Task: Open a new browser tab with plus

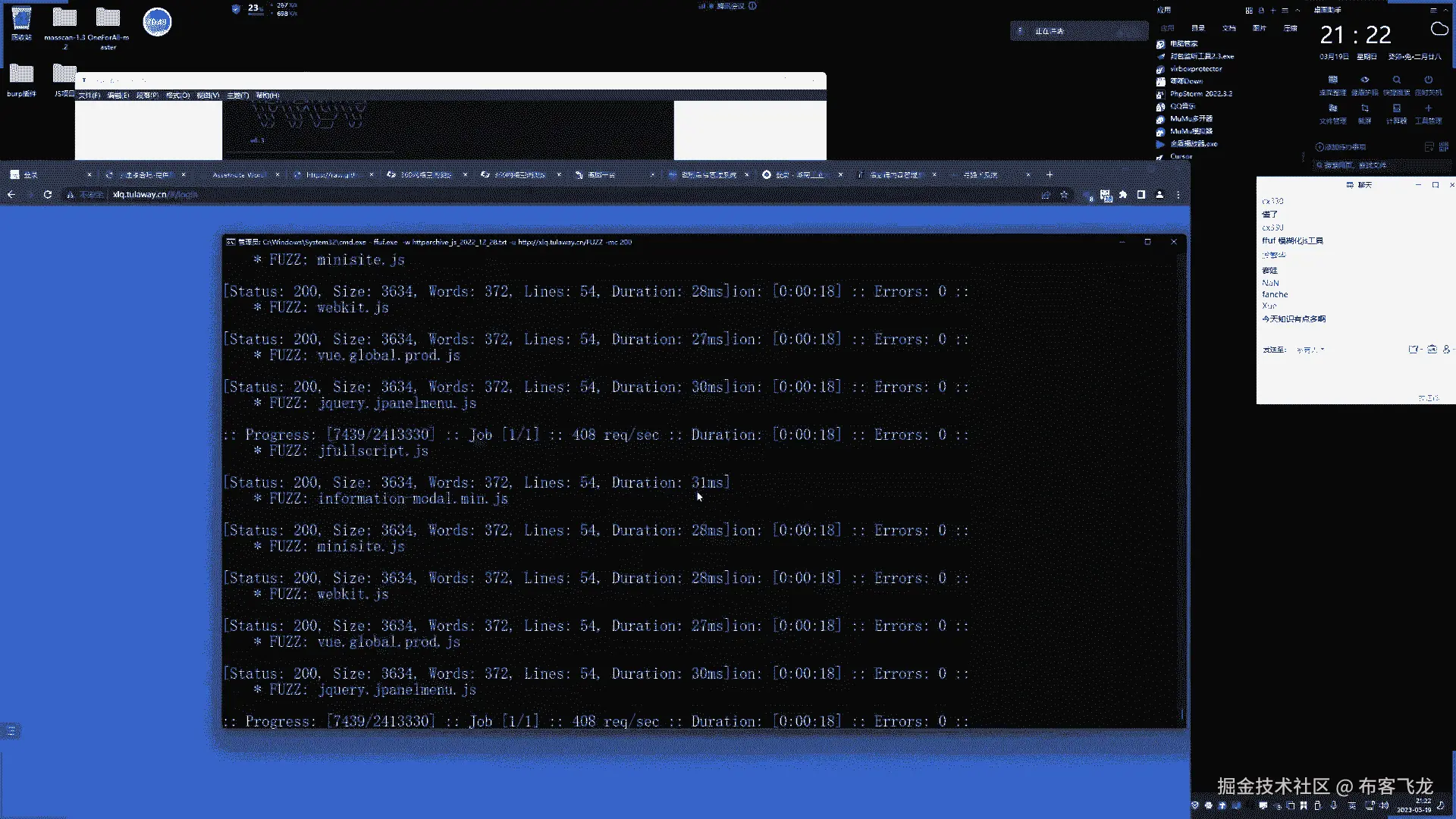Action: 1050,174
